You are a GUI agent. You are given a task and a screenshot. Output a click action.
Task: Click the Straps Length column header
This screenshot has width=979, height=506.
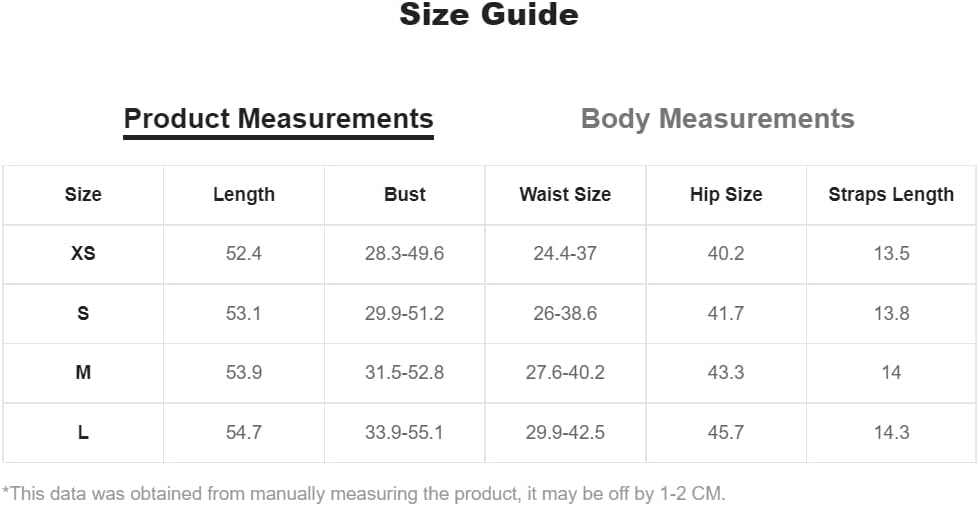(891, 195)
